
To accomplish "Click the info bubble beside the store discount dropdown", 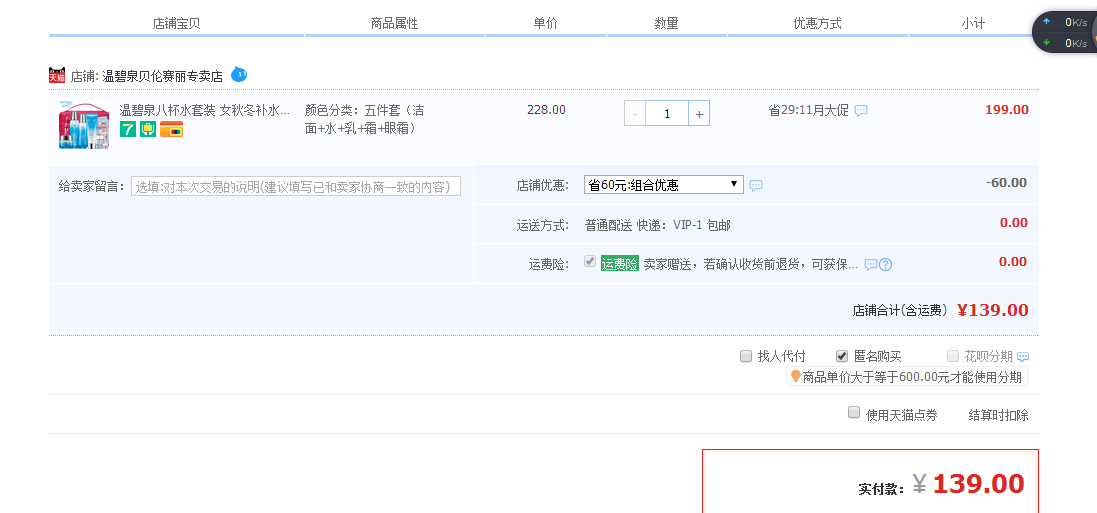I will (x=756, y=185).
